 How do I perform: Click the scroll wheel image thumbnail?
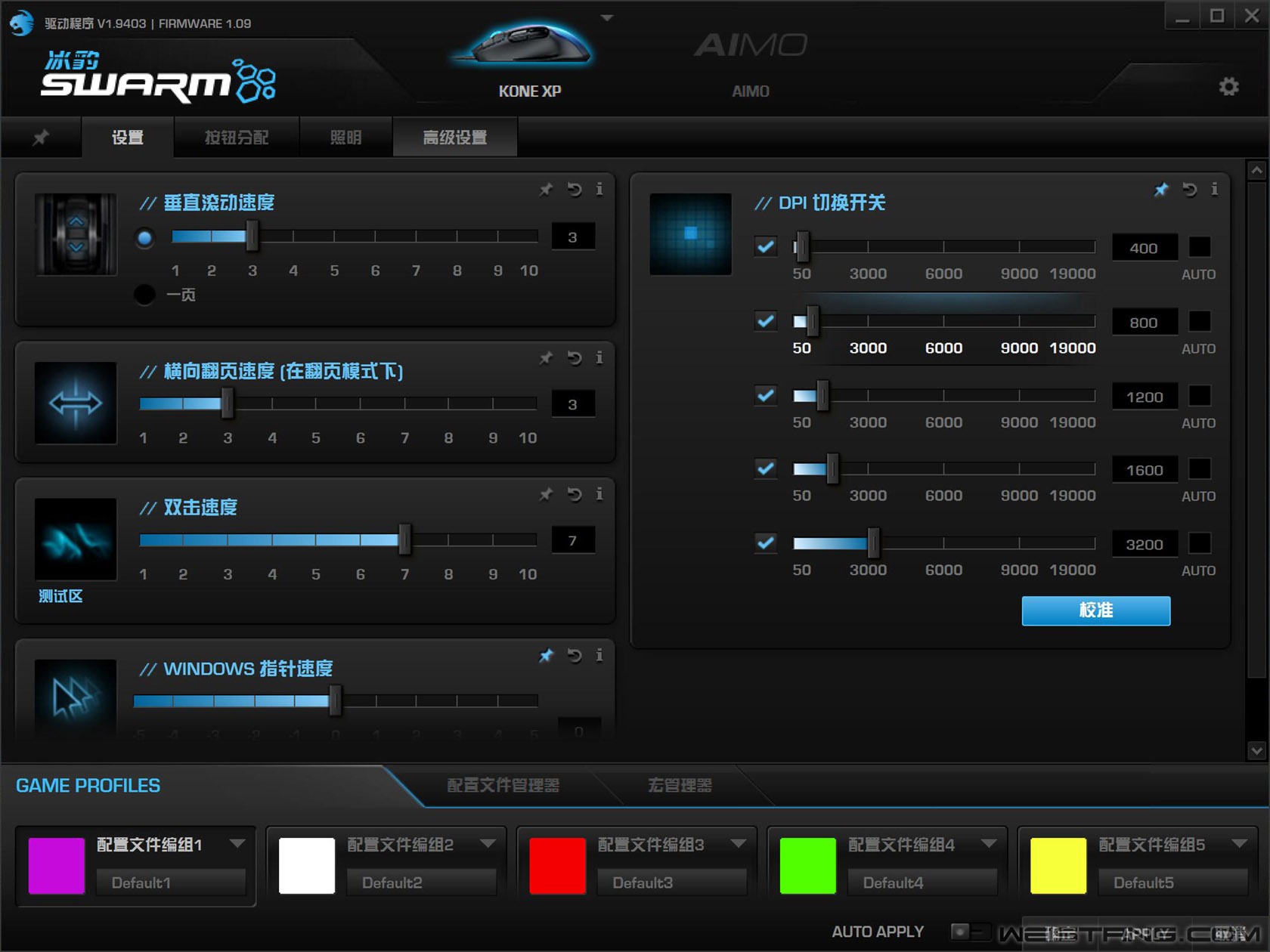click(x=76, y=234)
